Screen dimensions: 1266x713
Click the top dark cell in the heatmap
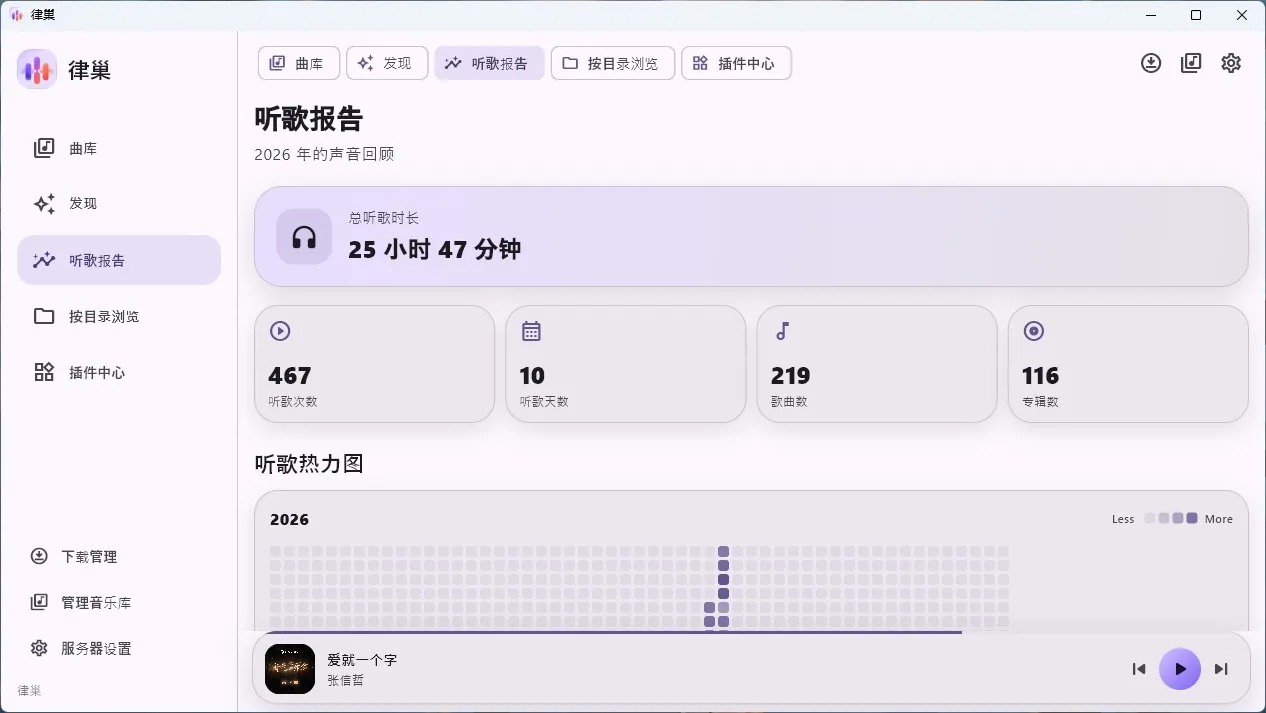tap(723, 551)
